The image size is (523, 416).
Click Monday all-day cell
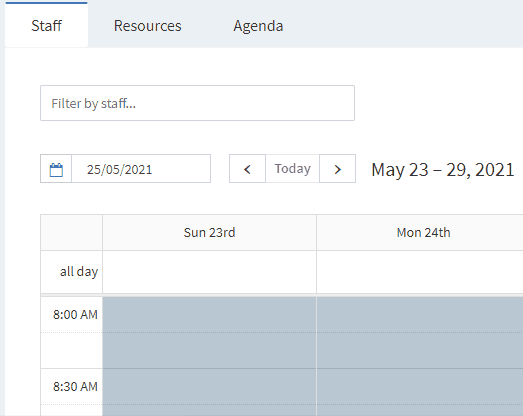[x=420, y=272]
